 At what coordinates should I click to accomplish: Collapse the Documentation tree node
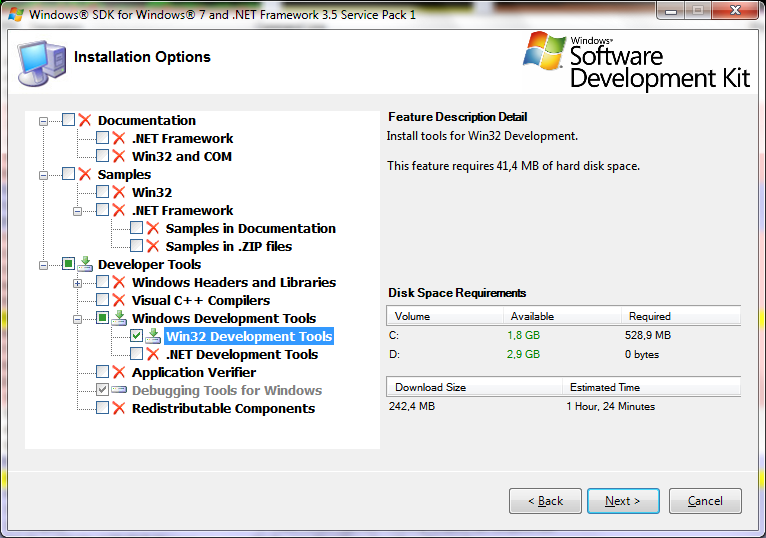coord(43,121)
